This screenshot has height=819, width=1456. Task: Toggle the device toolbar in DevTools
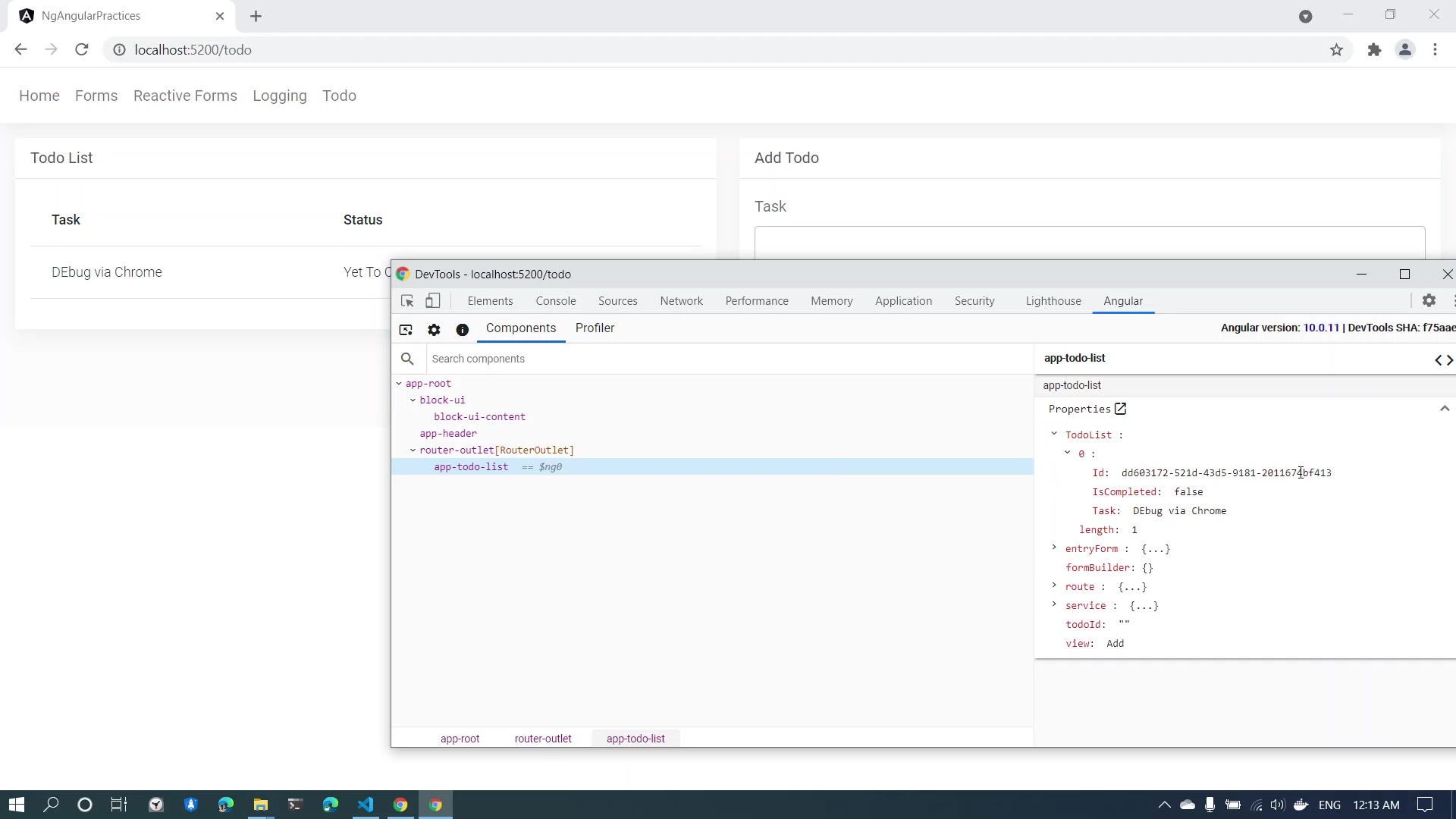[x=433, y=300]
